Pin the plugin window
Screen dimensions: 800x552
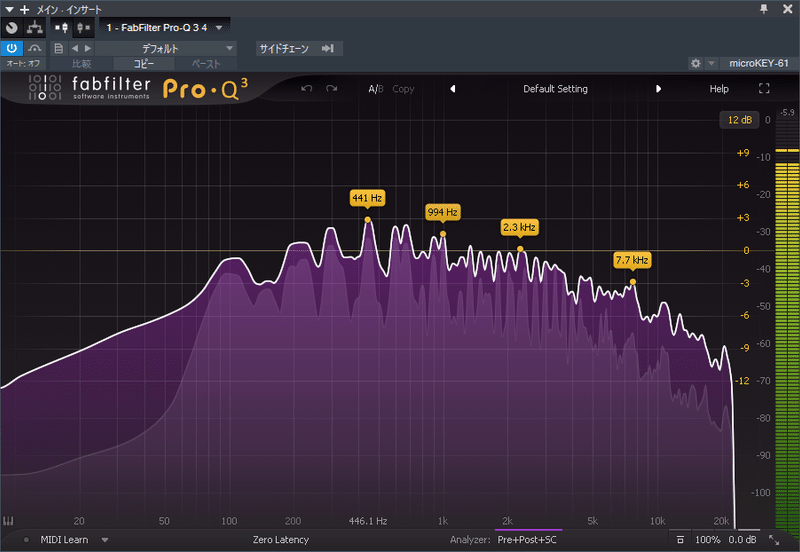pos(764,9)
